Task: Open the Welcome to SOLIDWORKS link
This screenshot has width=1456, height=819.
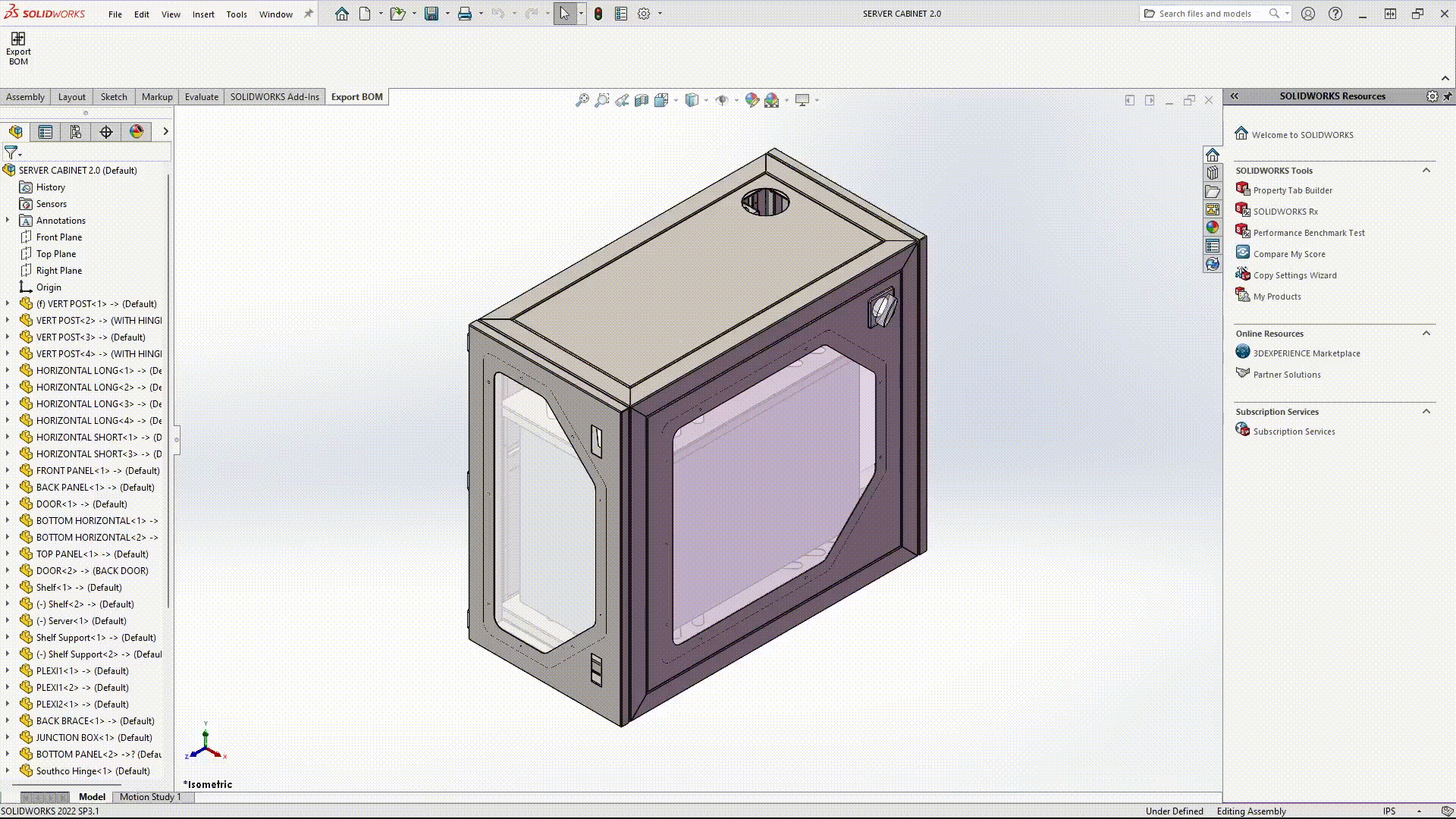Action: tap(1302, 134)
